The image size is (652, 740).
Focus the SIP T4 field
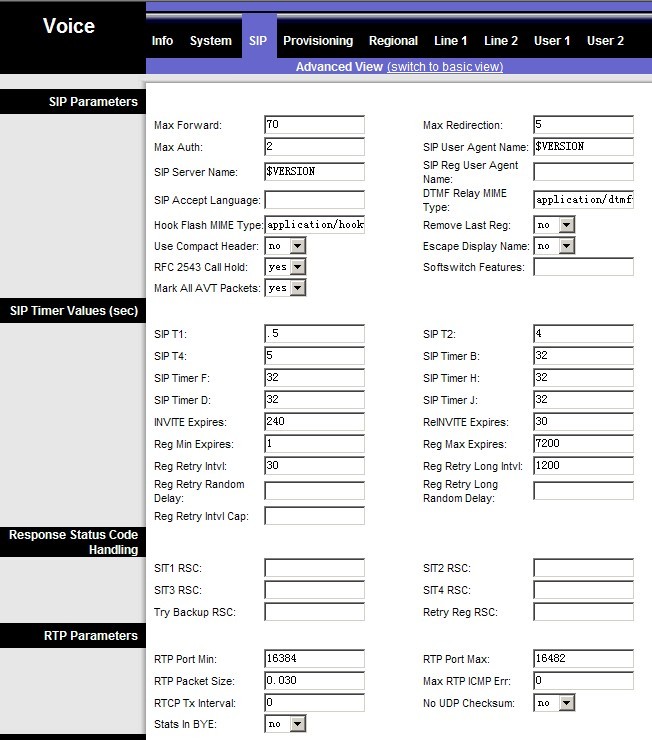315,356
